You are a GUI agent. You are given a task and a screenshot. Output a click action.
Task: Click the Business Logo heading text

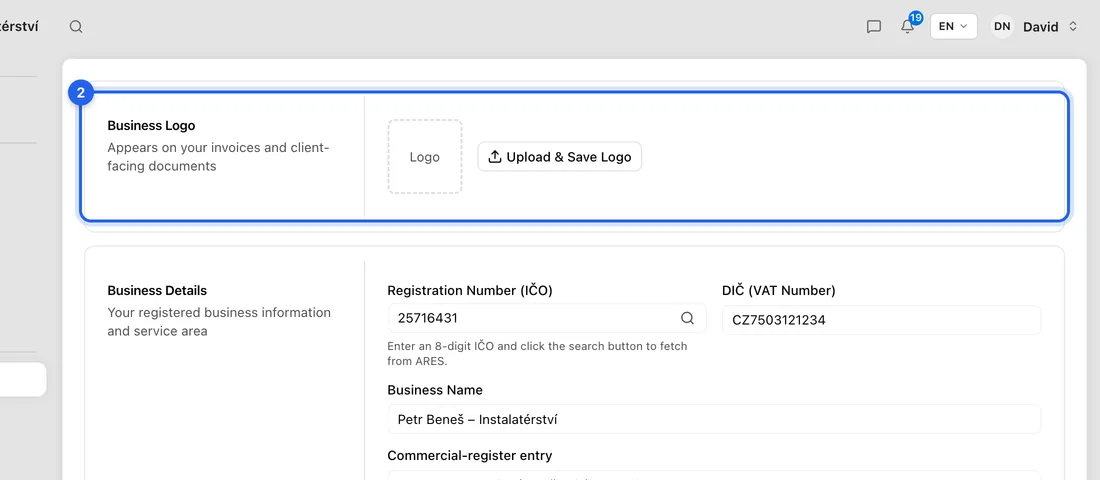click(151, 126)
